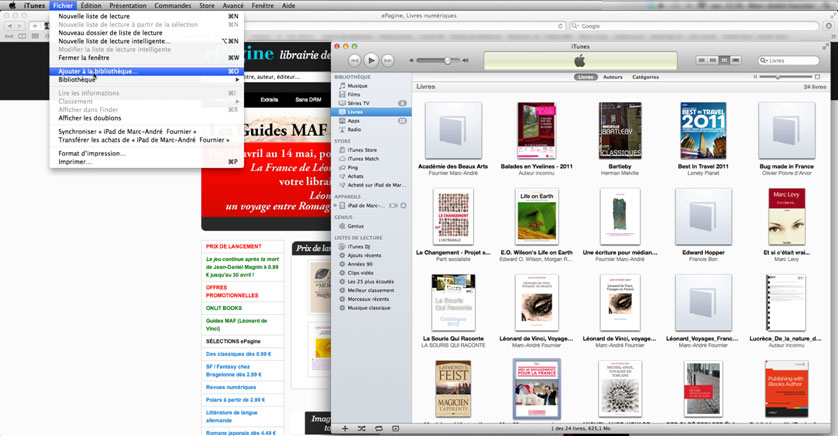Open Séries TV in the sidebar
The image size is (838, 436).
358,103
